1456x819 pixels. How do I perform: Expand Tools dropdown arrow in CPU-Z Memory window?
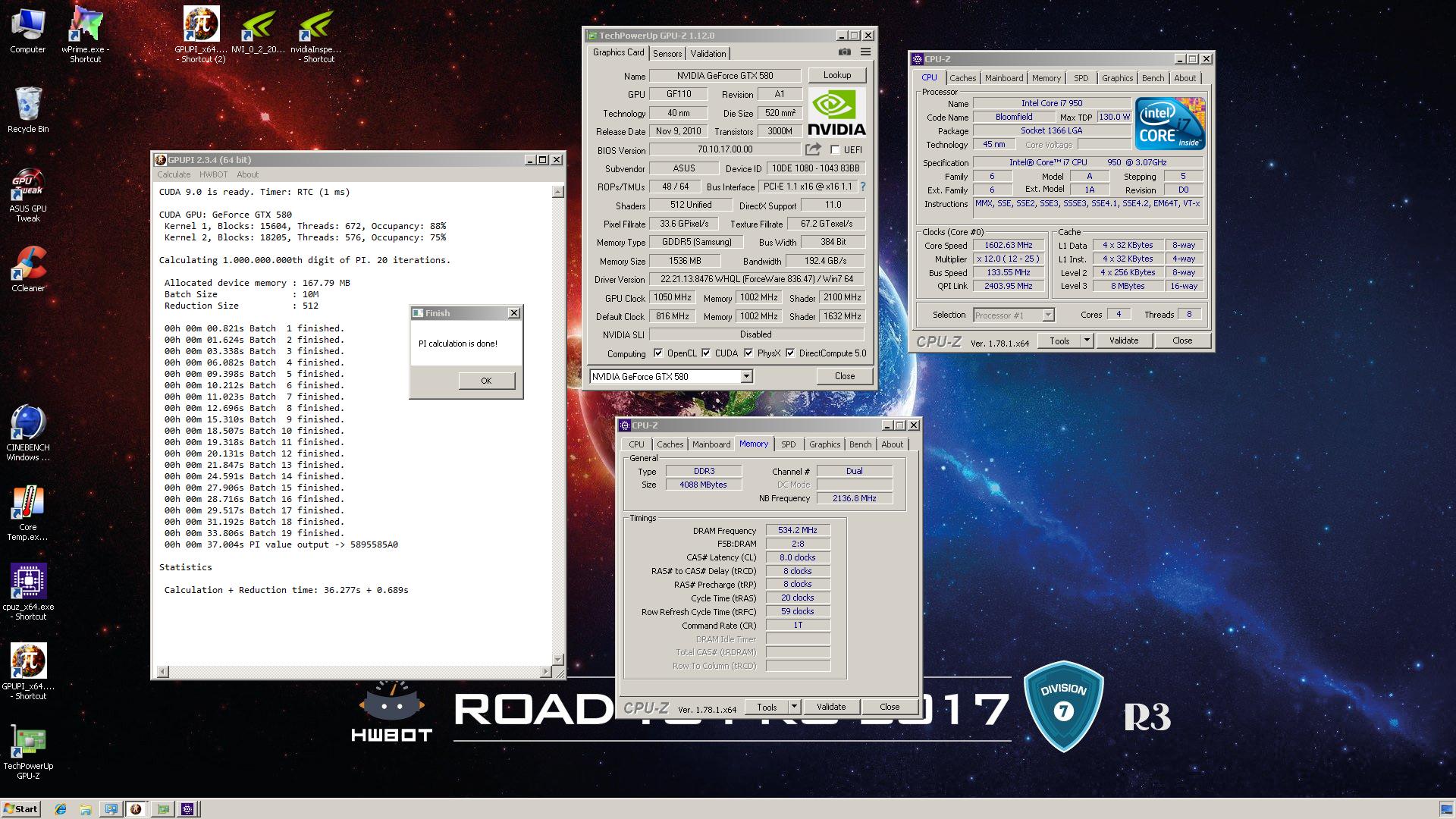tap(794, 707)
